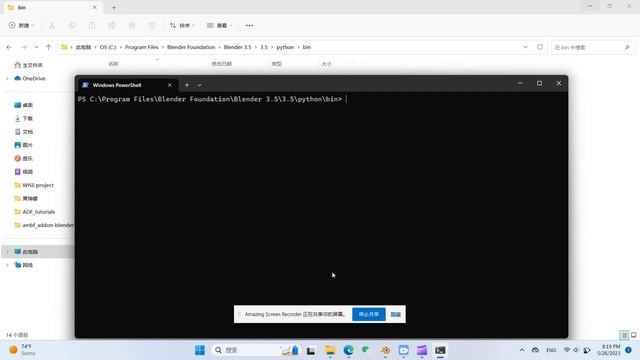This screenshot has height=360, width=640.
Task: Switch to details view layout
Action: 624,335
